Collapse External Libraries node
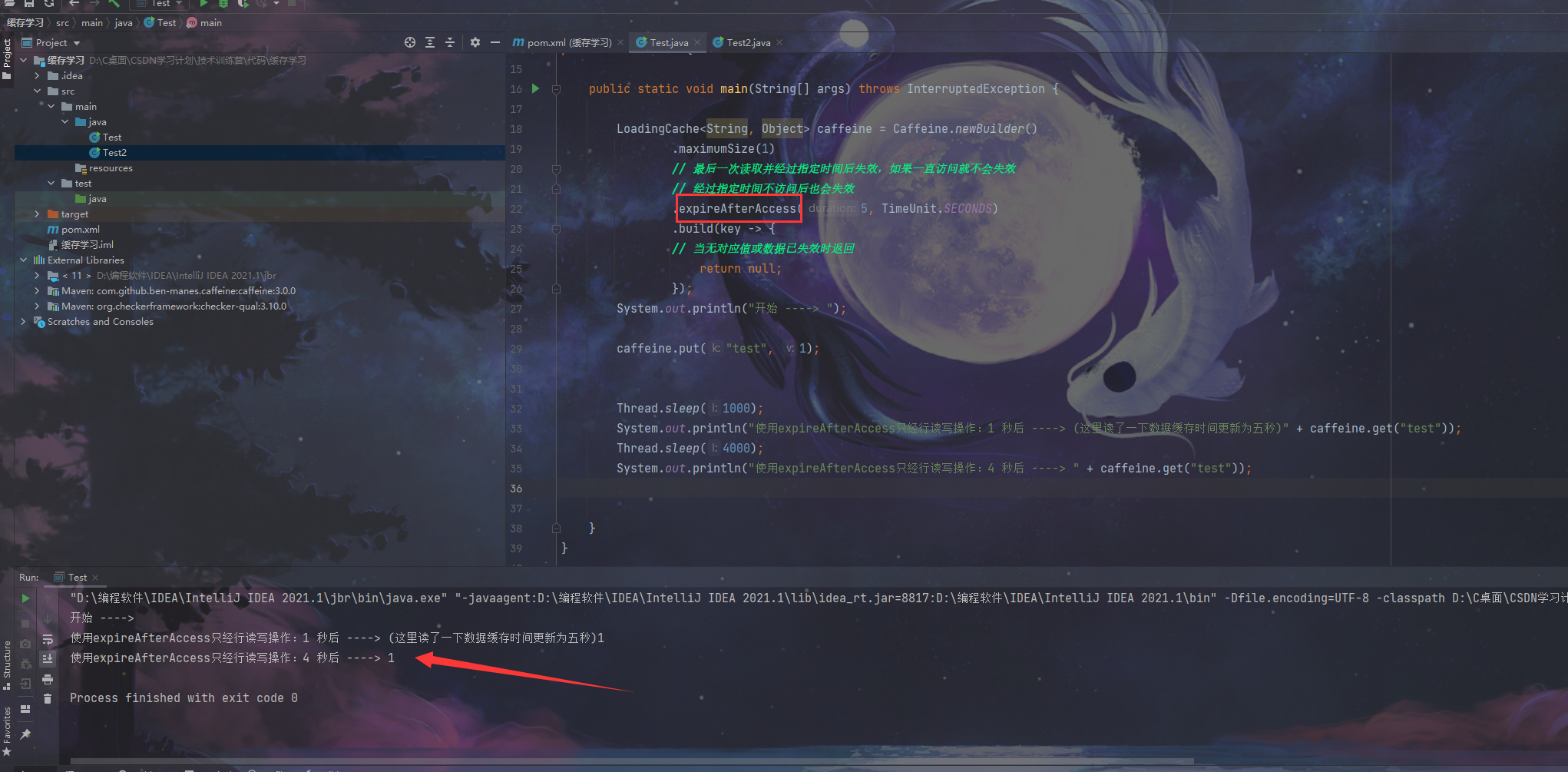 pos(24,260)
